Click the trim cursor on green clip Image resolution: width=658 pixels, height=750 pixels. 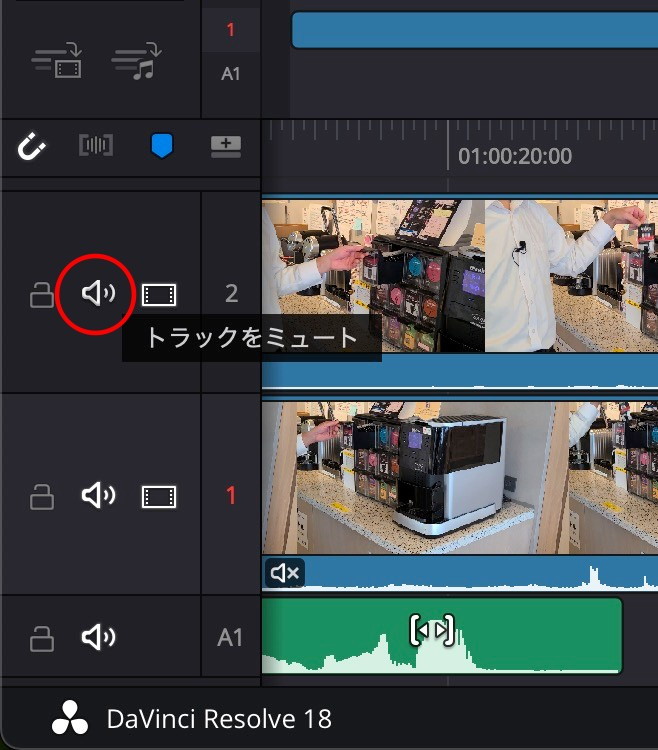(432, 630)
